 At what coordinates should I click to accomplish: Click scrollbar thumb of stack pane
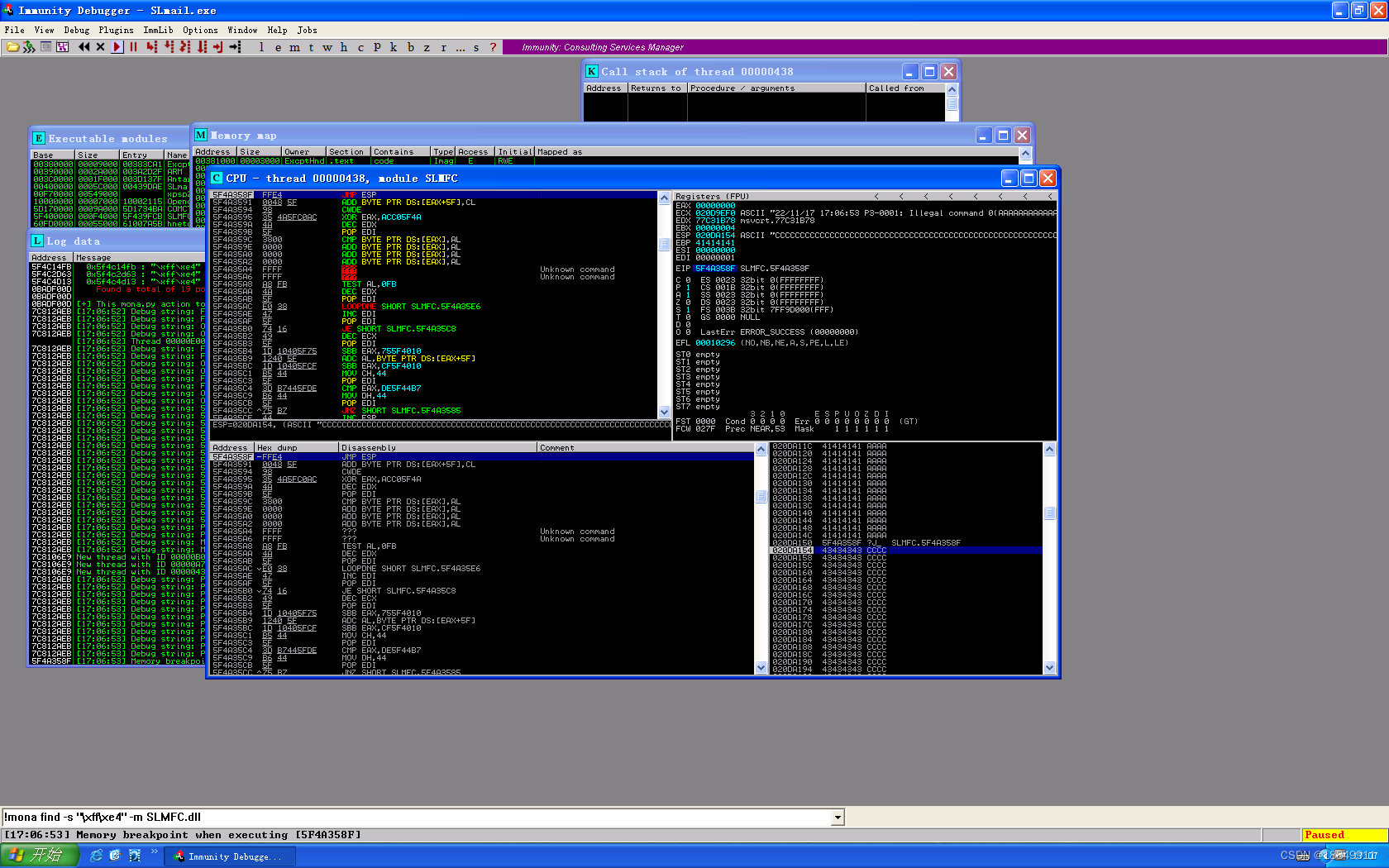[1049, 513]
